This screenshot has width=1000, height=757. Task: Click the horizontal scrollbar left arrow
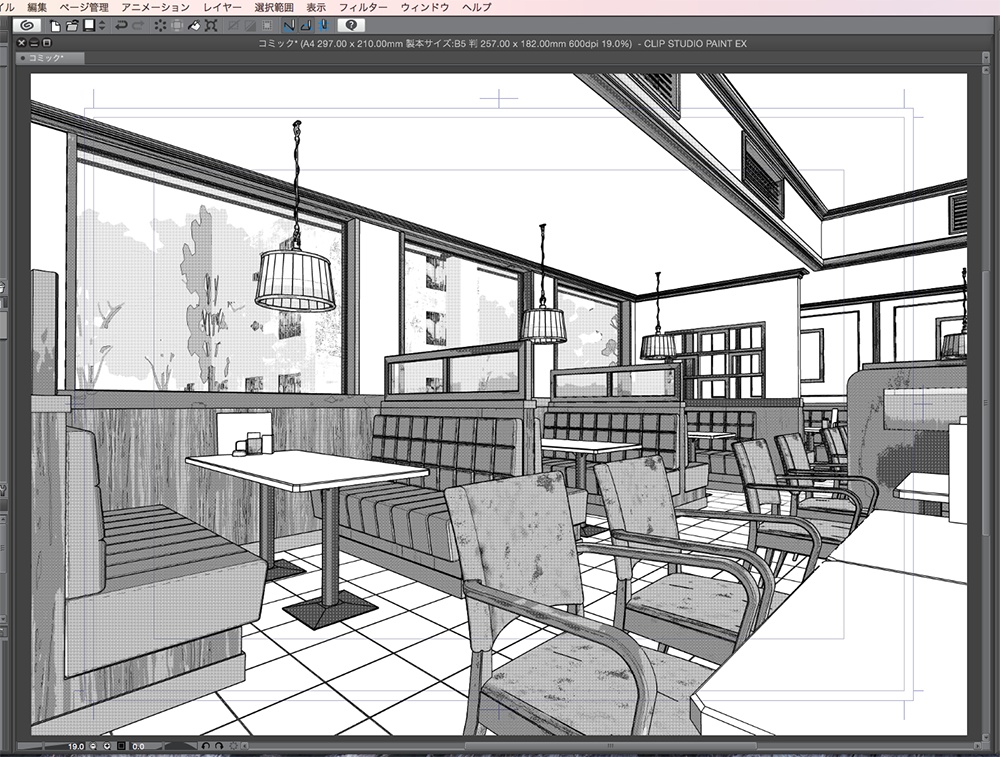click(245, 746)
